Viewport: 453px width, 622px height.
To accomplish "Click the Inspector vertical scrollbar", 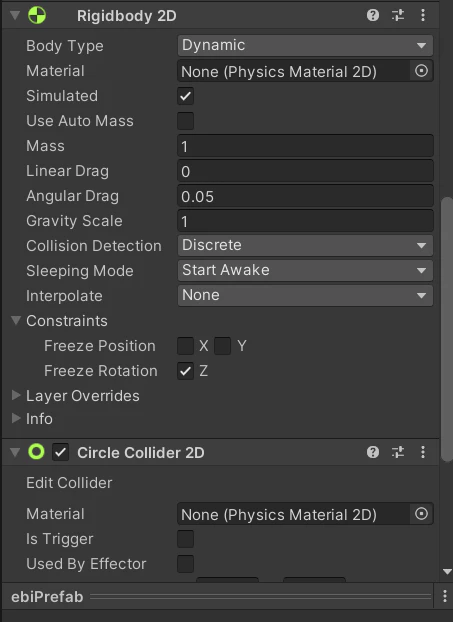I will click(447, 329).
